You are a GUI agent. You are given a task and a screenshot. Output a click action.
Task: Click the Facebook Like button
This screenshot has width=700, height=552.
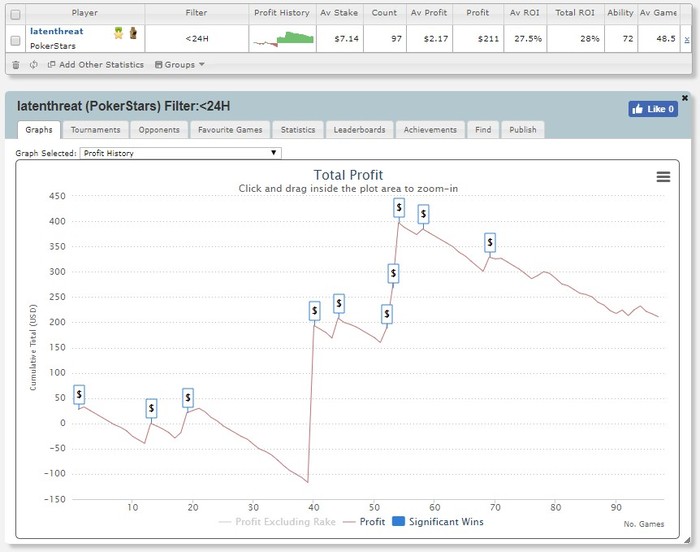(x=653, y=109)
